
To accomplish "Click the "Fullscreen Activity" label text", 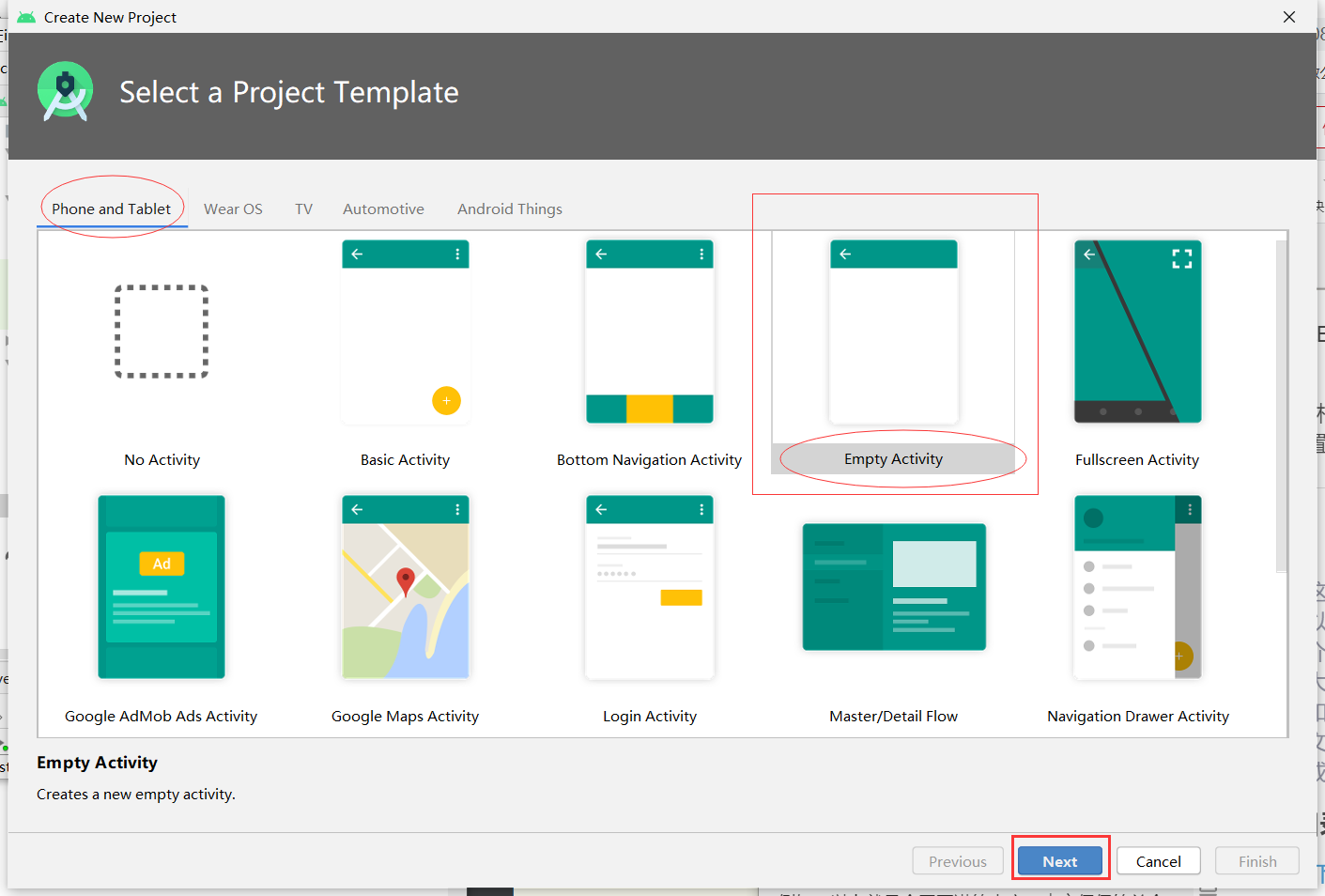I will coord(1137,459).
